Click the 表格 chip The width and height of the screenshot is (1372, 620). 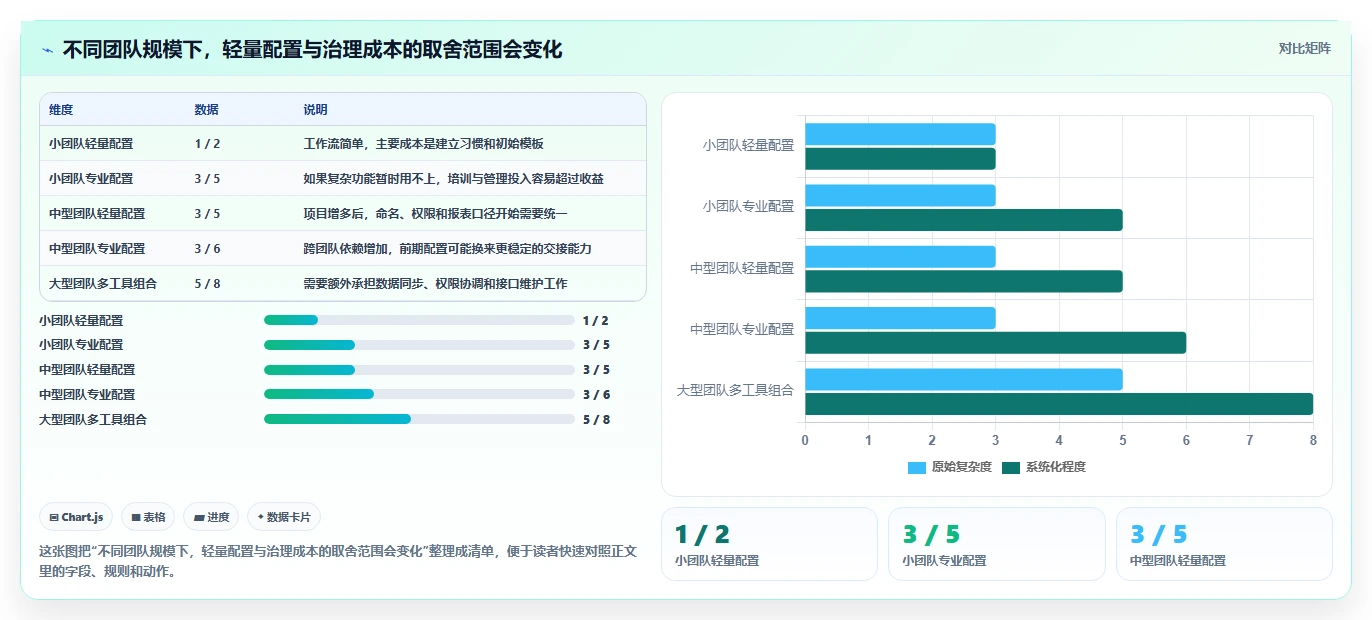pos(148,517)
